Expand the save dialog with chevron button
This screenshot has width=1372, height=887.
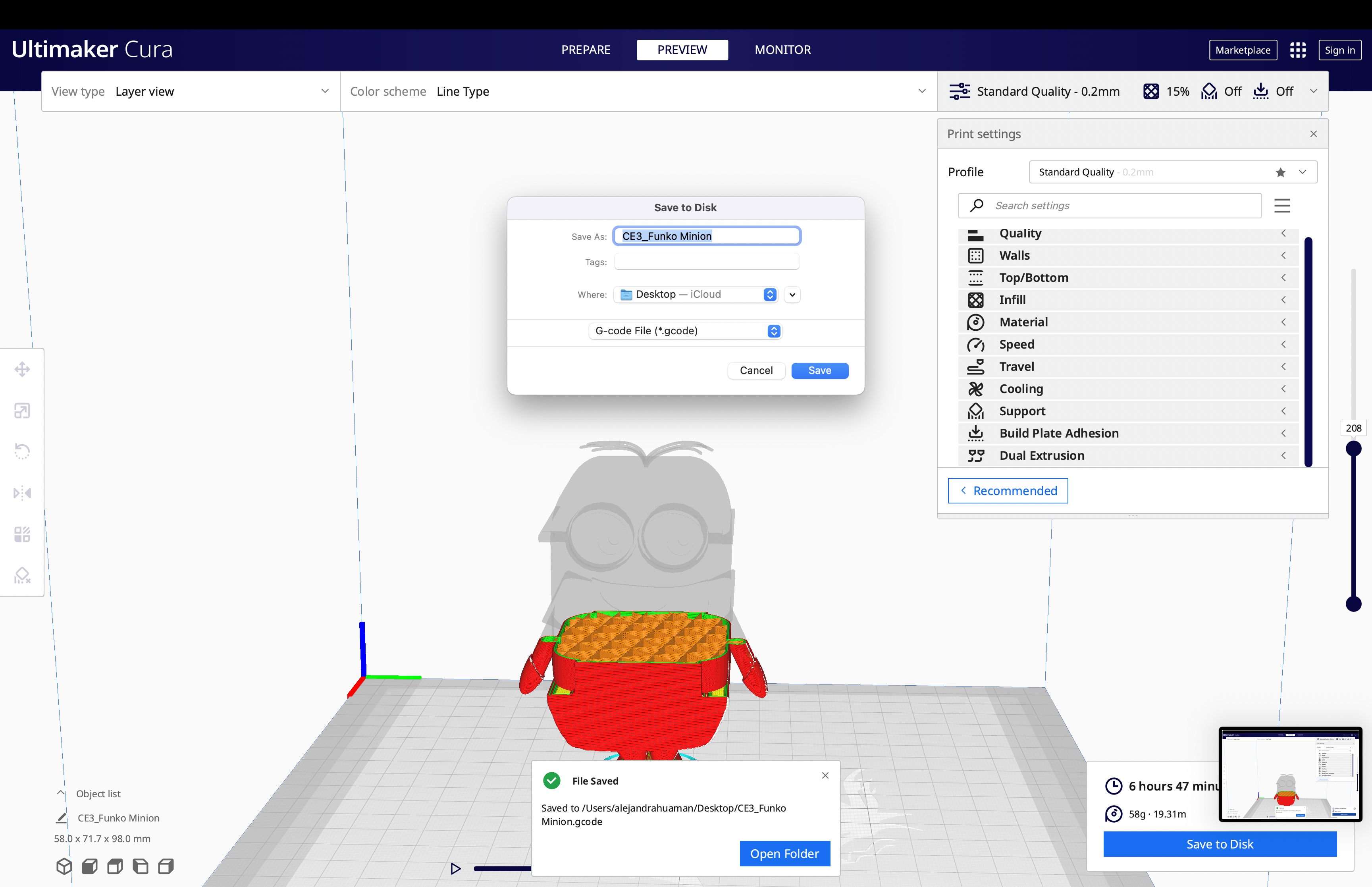pyautogui.click(x=792, y=294)
